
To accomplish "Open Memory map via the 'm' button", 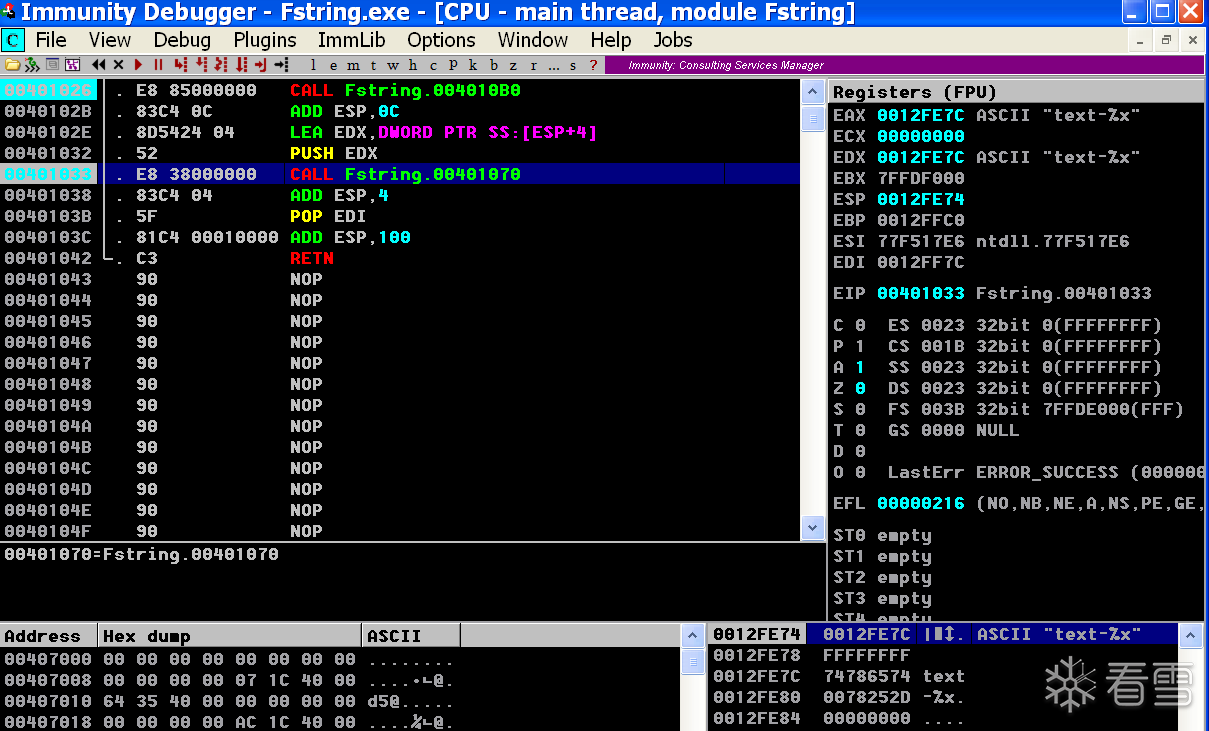I will (353, 65).
